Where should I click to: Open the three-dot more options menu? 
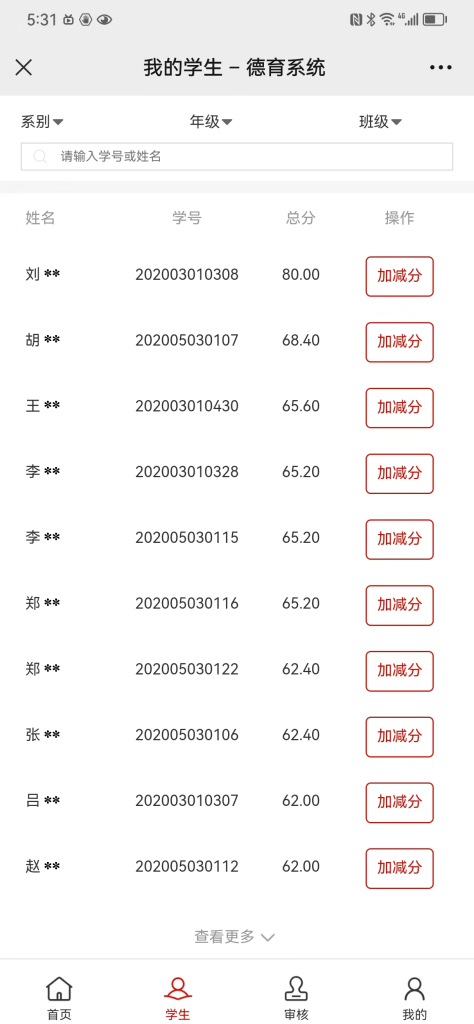pyautogui.click(x=441, y=67)
